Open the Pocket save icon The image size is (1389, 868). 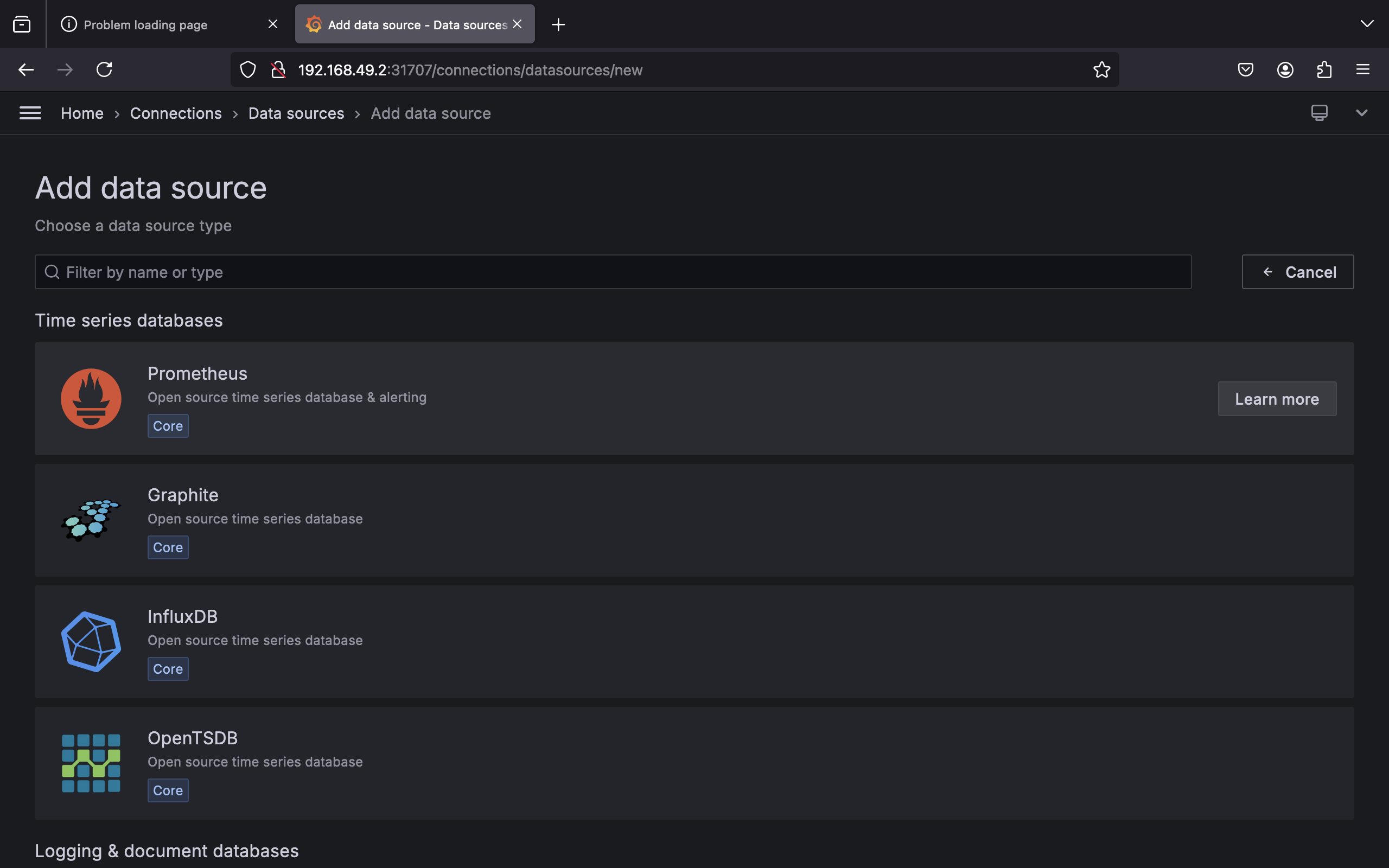coord(1246,70)
